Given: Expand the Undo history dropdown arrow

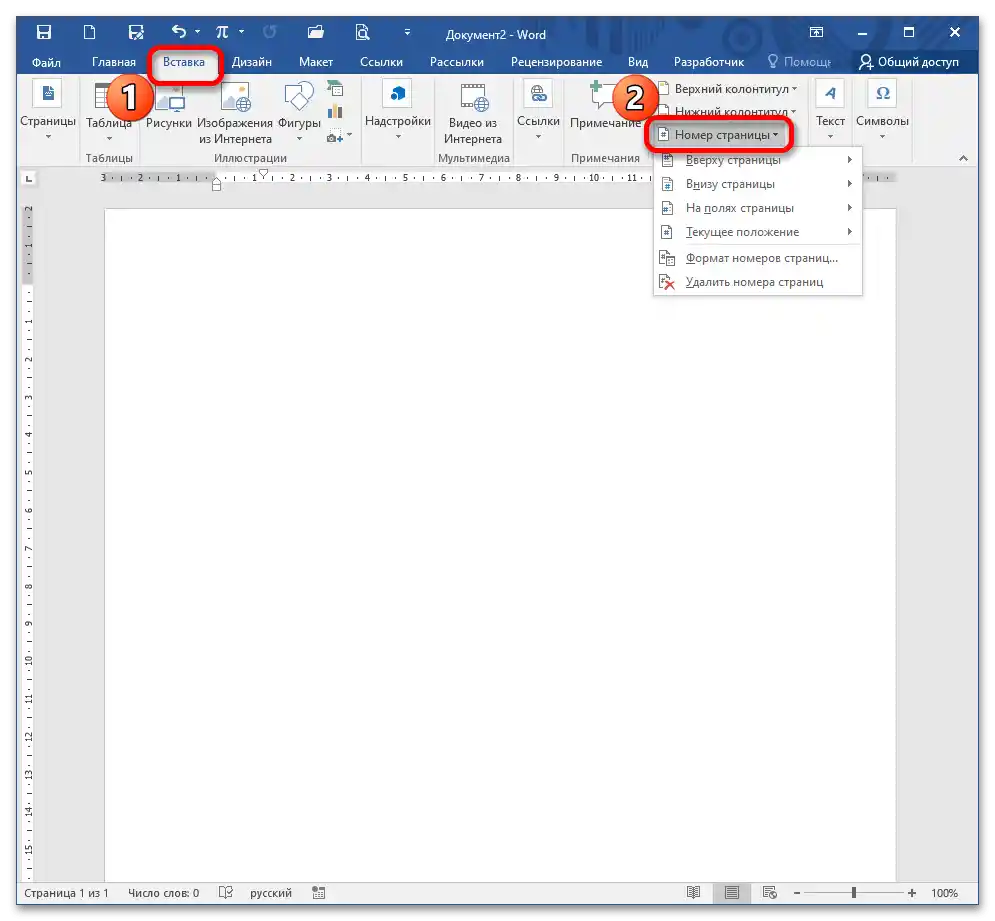Looking at the screenshot, I should (197, 31).
